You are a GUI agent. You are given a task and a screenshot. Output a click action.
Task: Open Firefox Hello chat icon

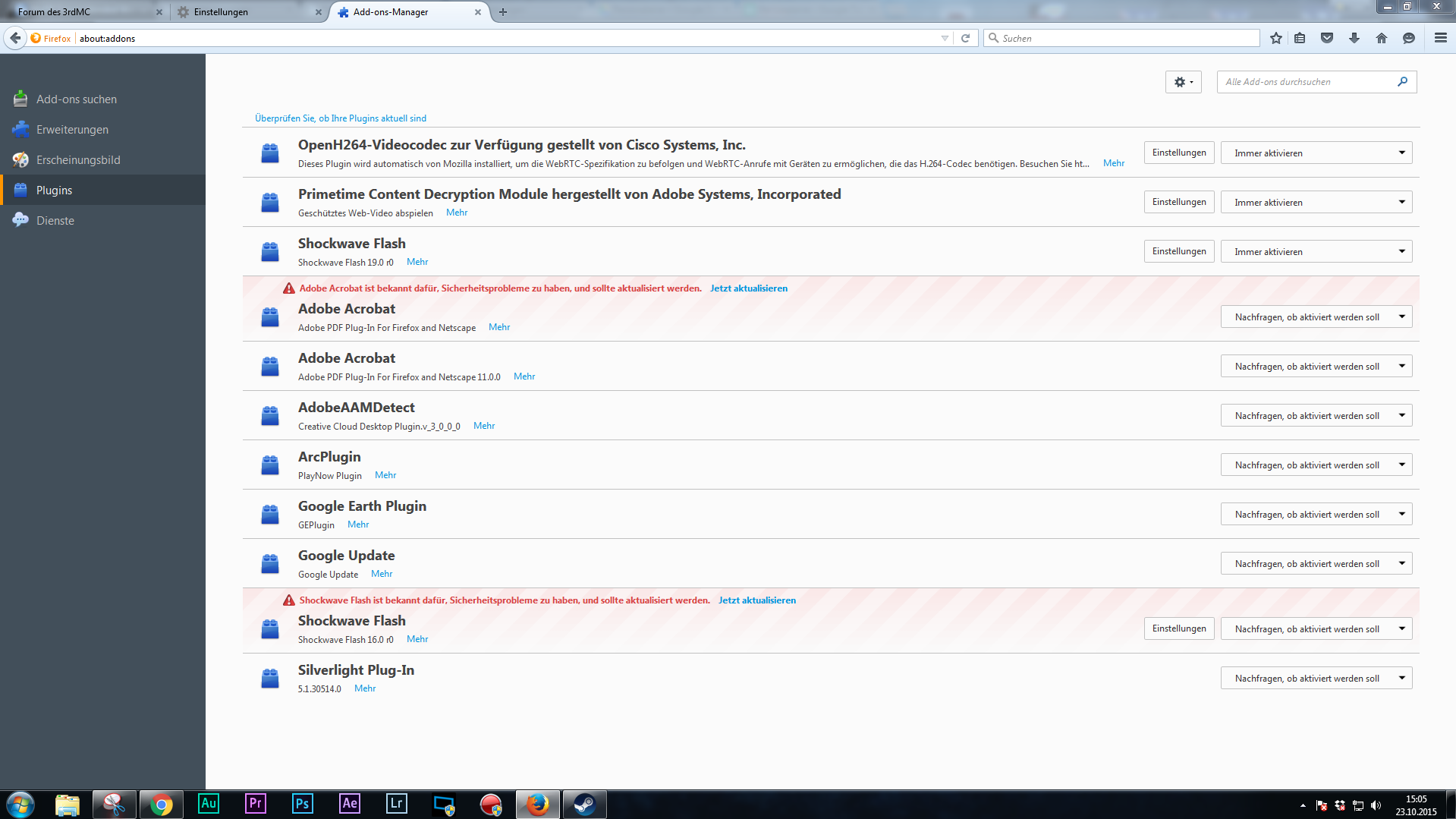coord(1409,38)
